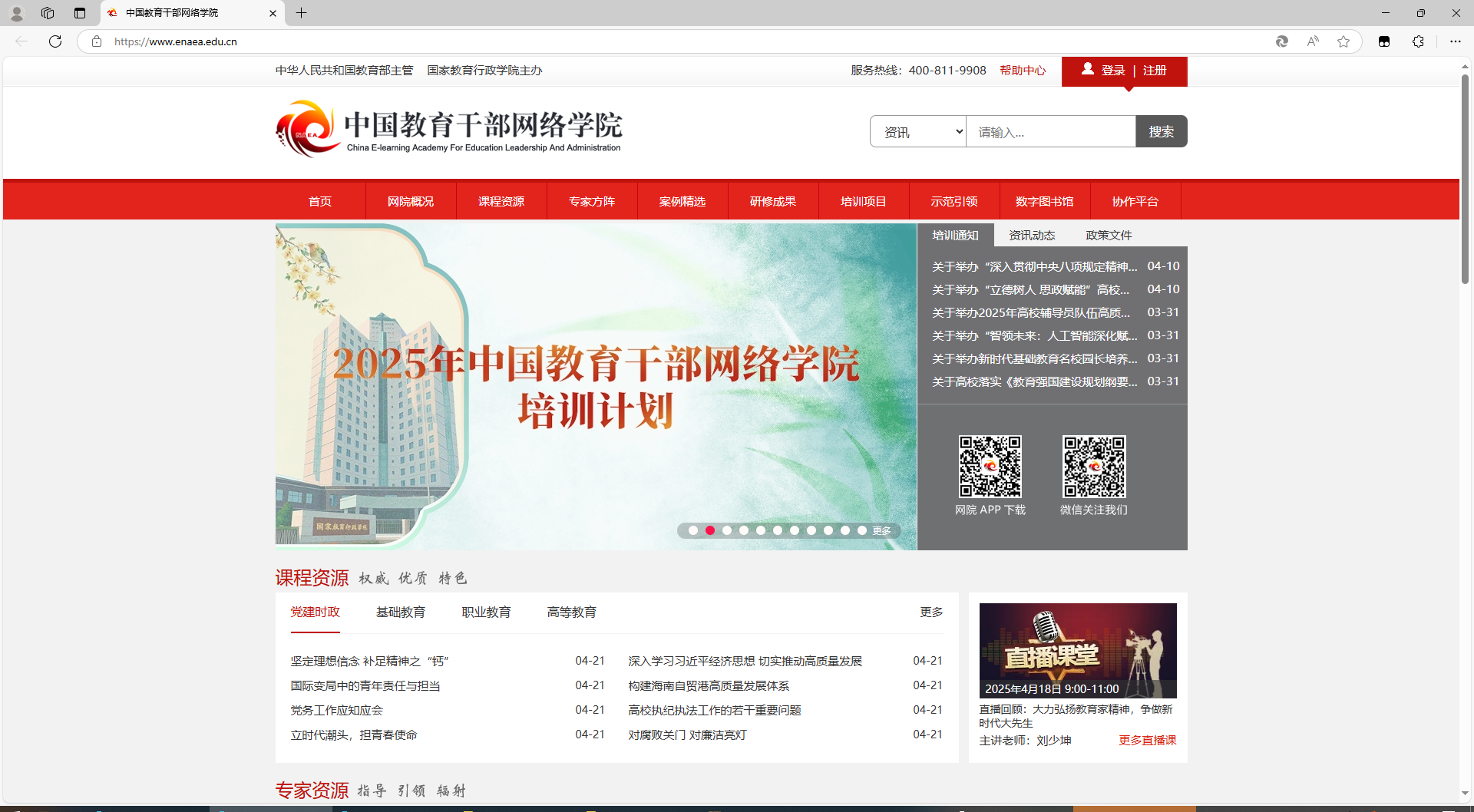Add this page to favorites star
Viewport: 1474px width, 812px height.
click(x=1343, y=41)
